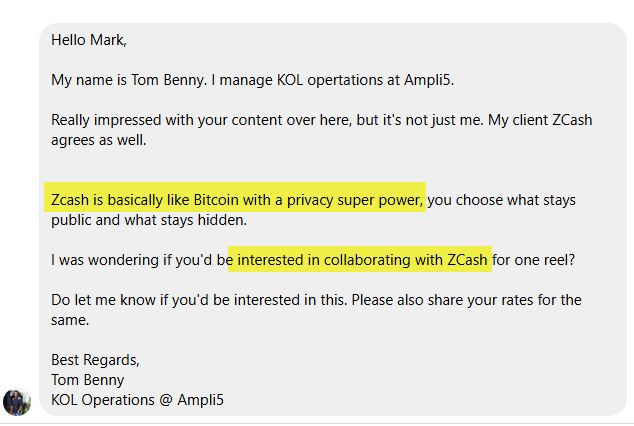
Task: Click the "Tom Benny" signature name
Action: click(88, 380)
